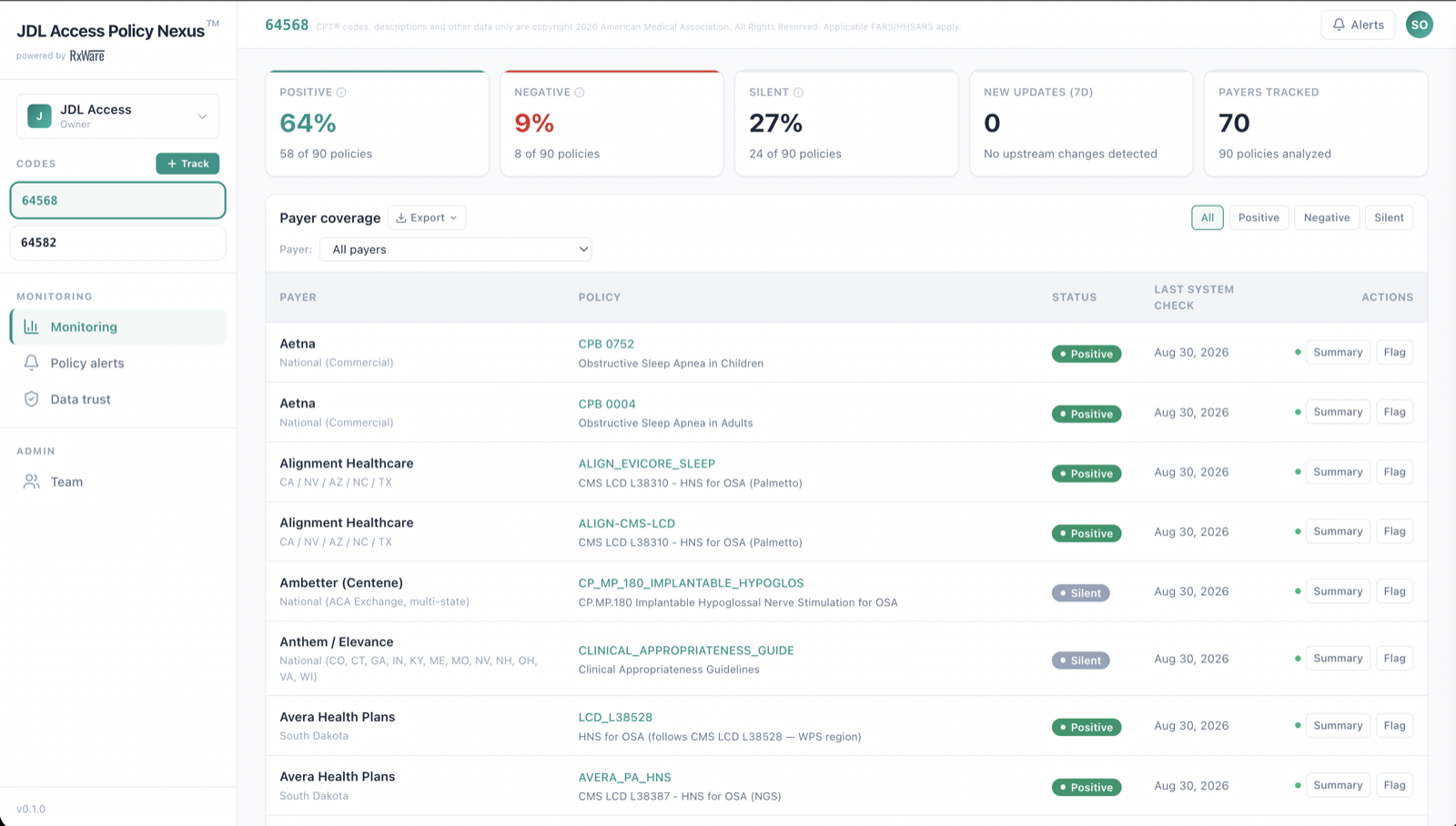This screenshot has width=1456, height=826.
Task: Flag the ALIGN-CMS-LCD policy
Action: (x=1394, y=531)
